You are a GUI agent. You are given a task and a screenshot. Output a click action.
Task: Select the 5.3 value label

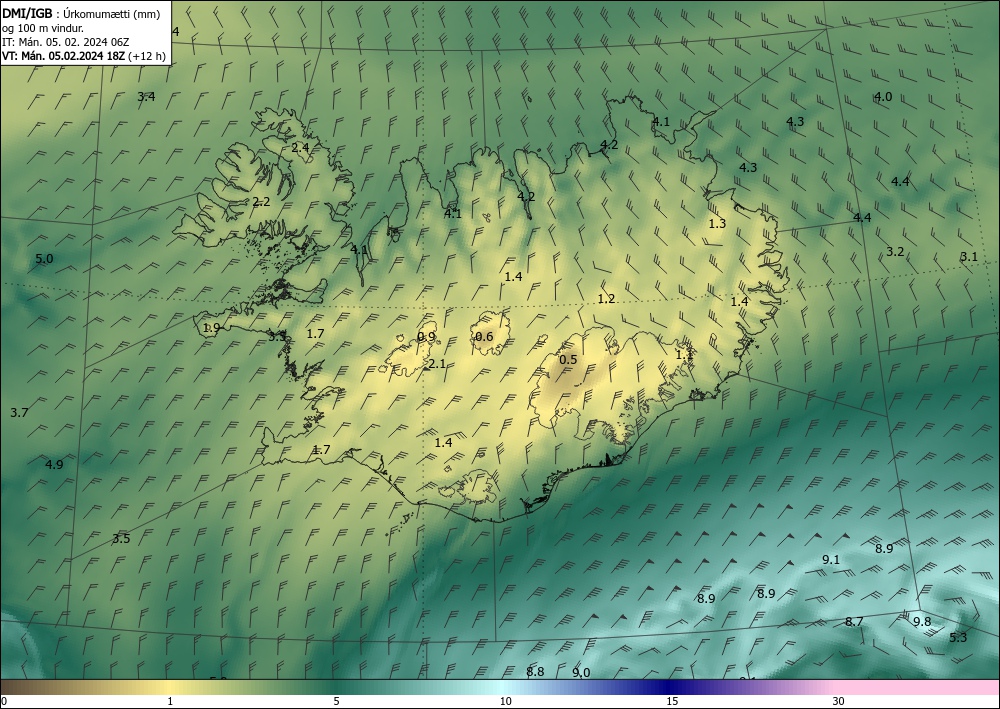(x=959, y=638)
